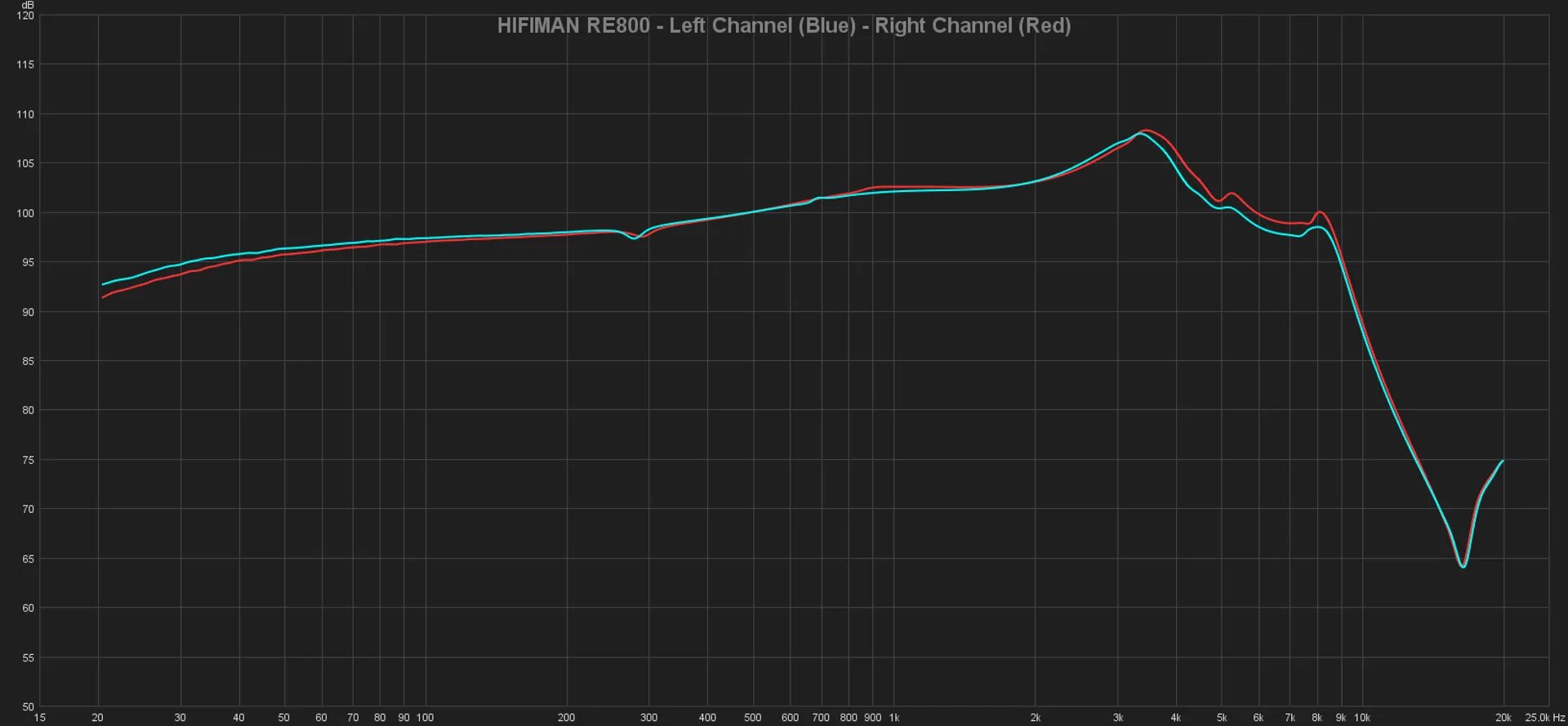
Task: Click the 105 dB vertical axis label
Action: pyautogui.click(x=25, y=163)
